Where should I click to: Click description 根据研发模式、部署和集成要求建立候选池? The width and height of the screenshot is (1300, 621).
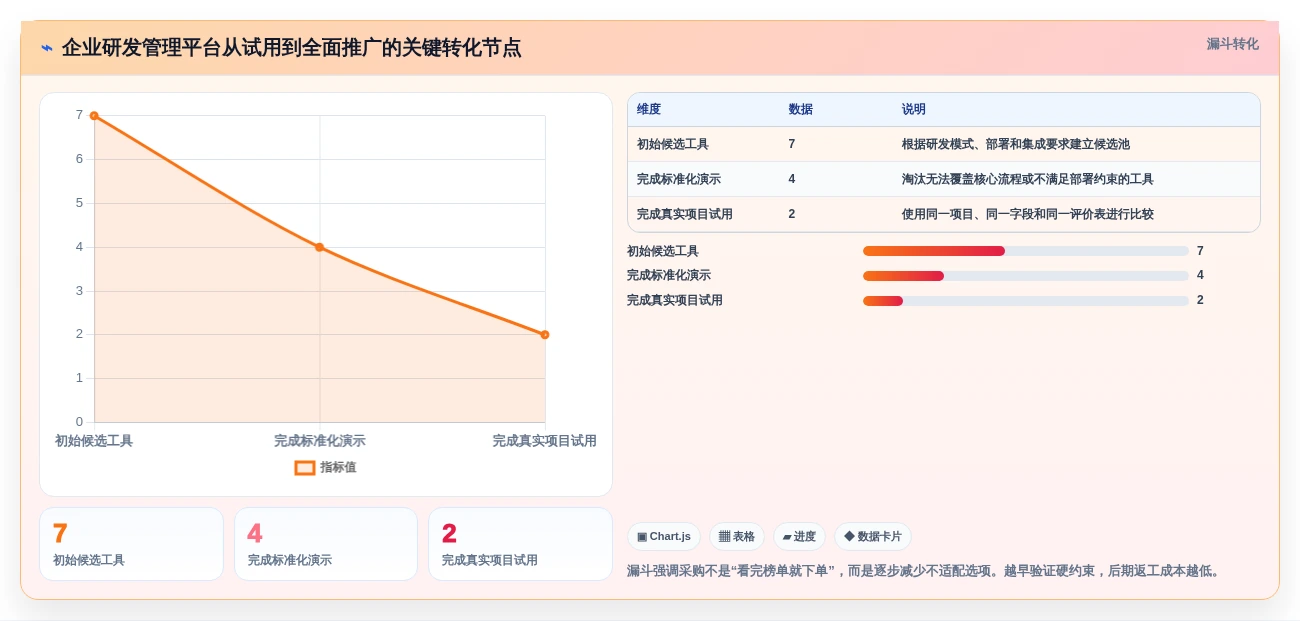(1016, 145)
